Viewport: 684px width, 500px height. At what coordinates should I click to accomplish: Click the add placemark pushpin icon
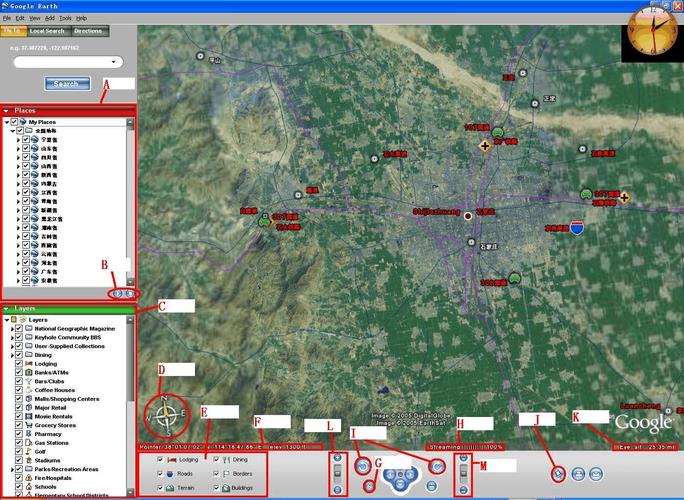tap(556, 474)
